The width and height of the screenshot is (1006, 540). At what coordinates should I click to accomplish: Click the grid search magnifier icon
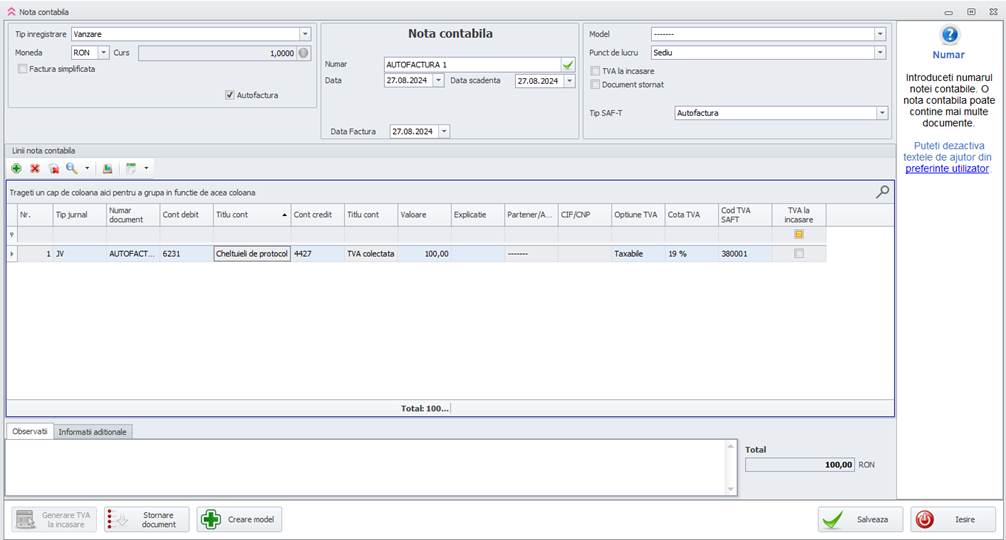(x=882, y=192)
